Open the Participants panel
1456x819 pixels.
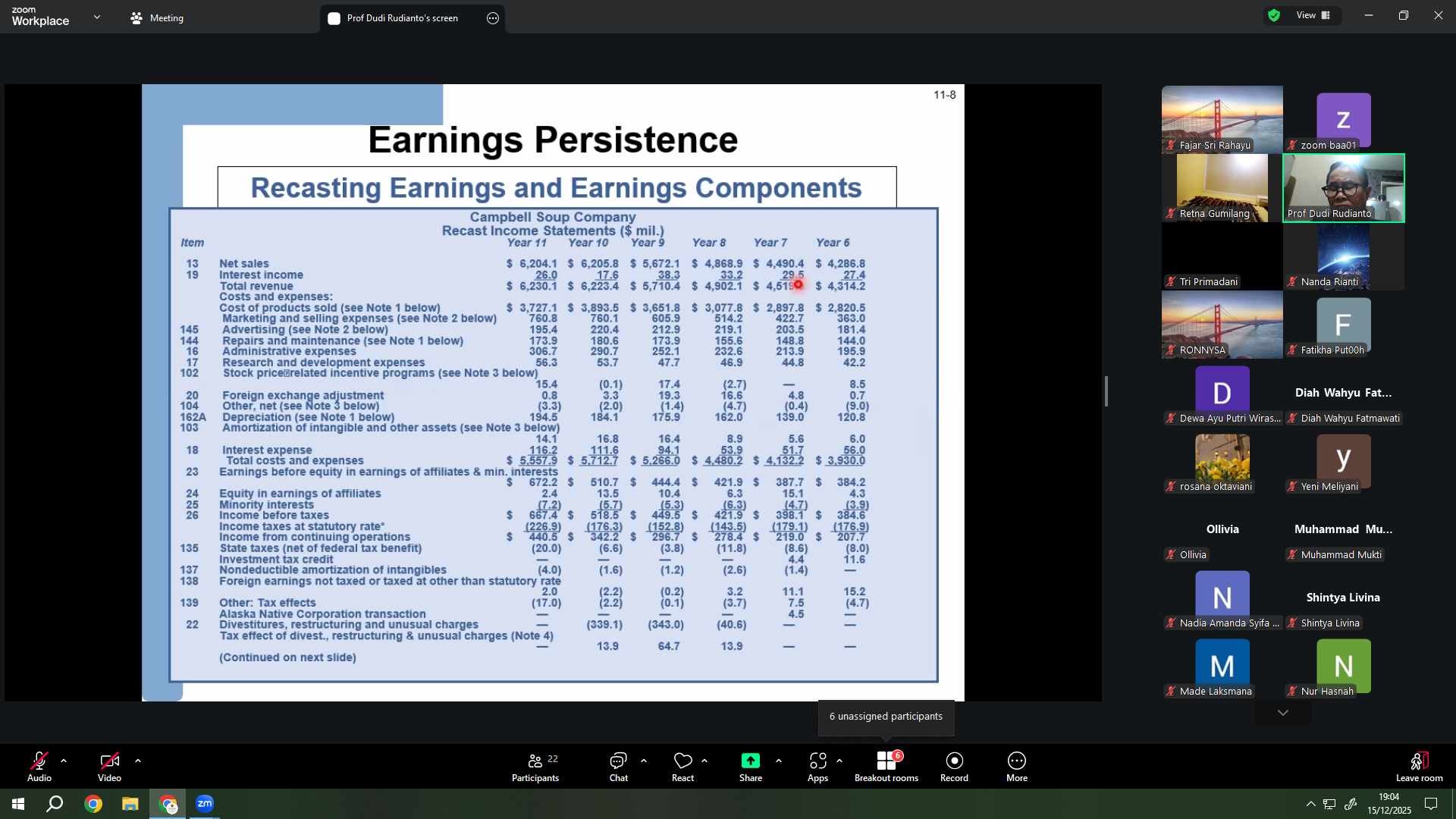click(535, 767)
